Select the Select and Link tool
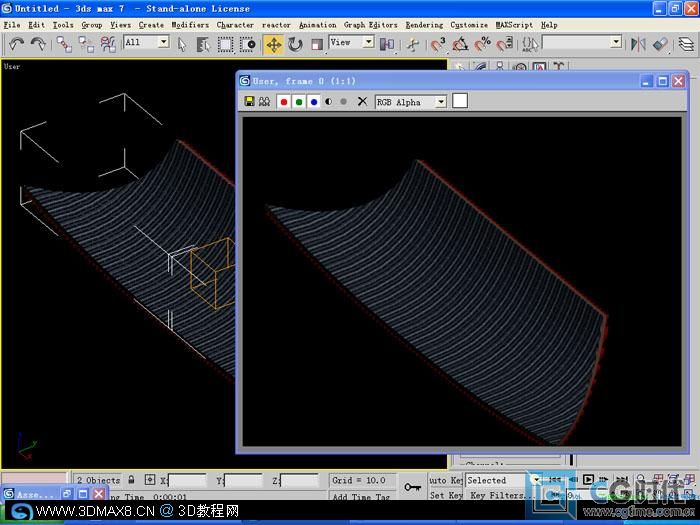700x525 pixels. coord(64,44)
